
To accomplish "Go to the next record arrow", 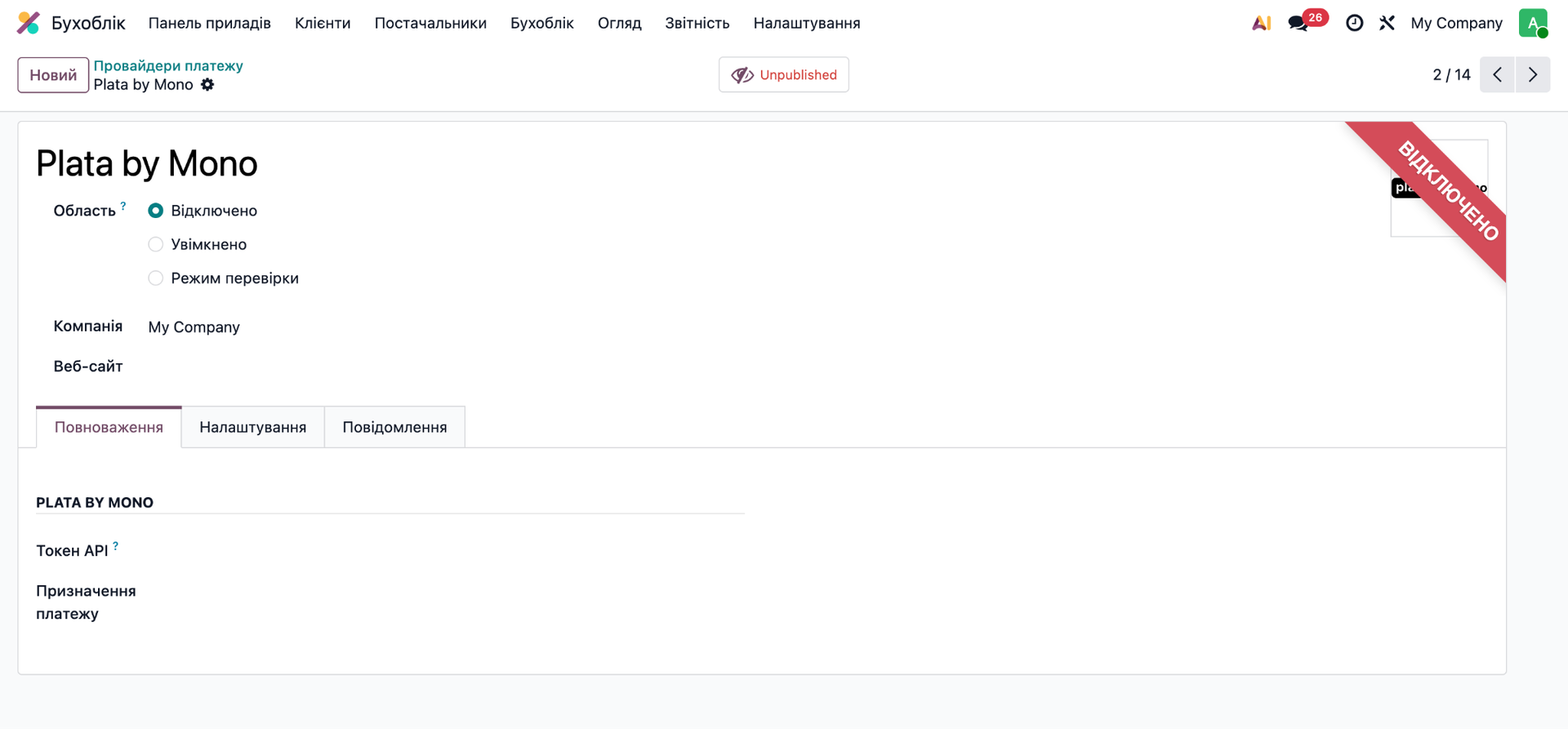I will (1533, 75).
